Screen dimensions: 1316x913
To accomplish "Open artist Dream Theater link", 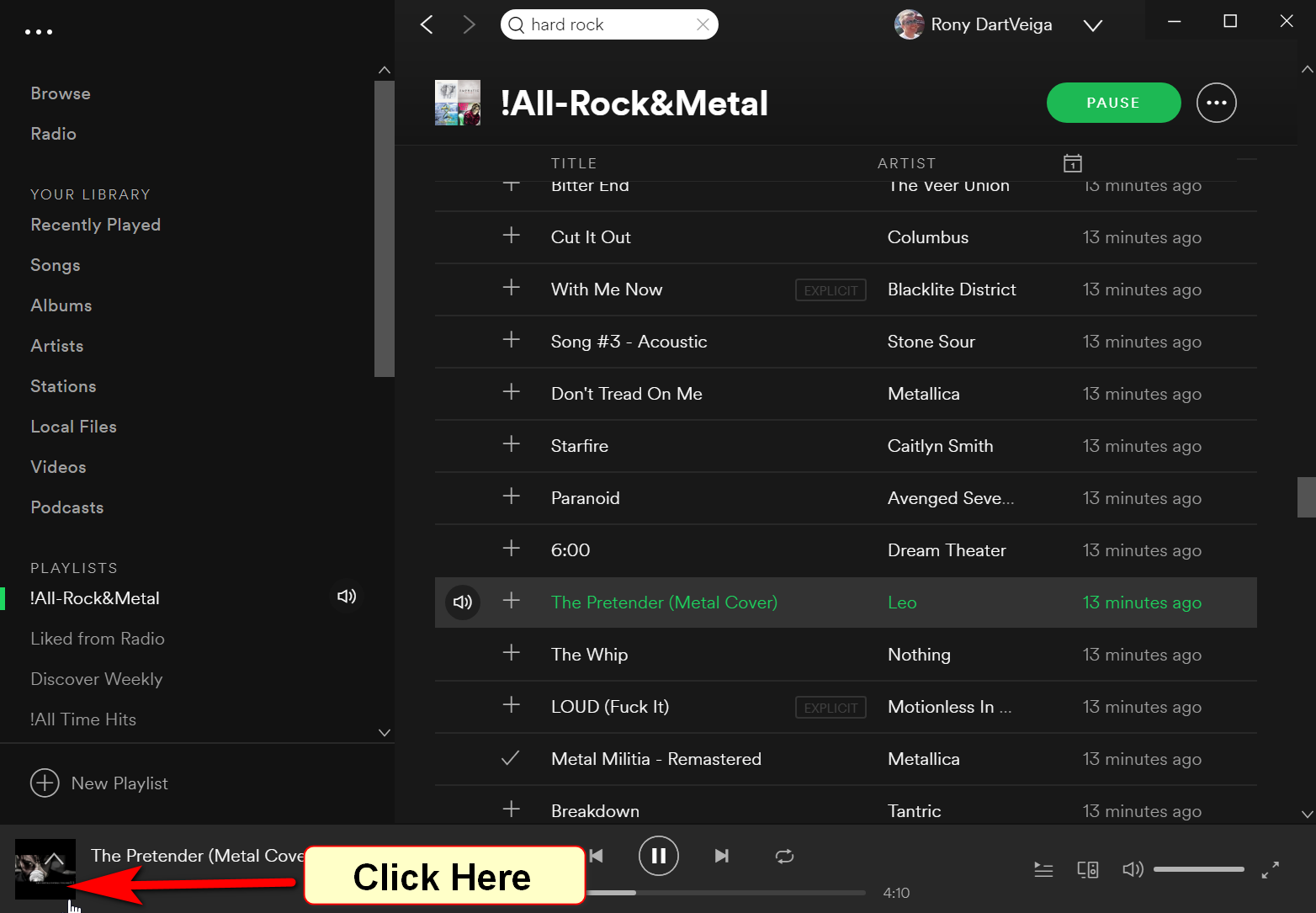I will click(947, 550).
